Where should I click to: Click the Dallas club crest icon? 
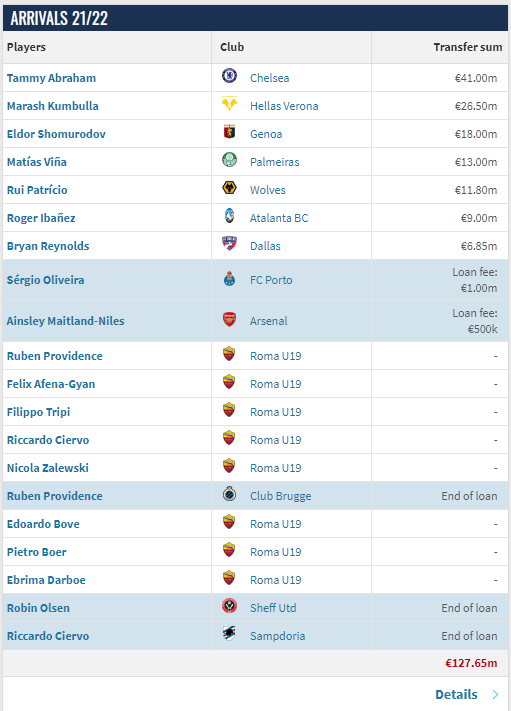coord(229,243)
